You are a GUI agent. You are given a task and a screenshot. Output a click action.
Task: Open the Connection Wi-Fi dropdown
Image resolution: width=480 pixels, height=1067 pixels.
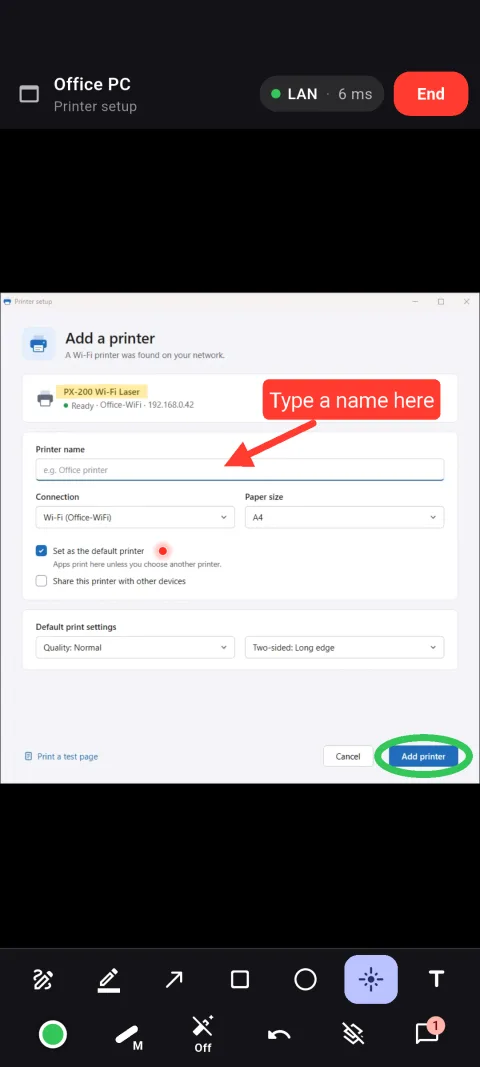pos(135,517)
